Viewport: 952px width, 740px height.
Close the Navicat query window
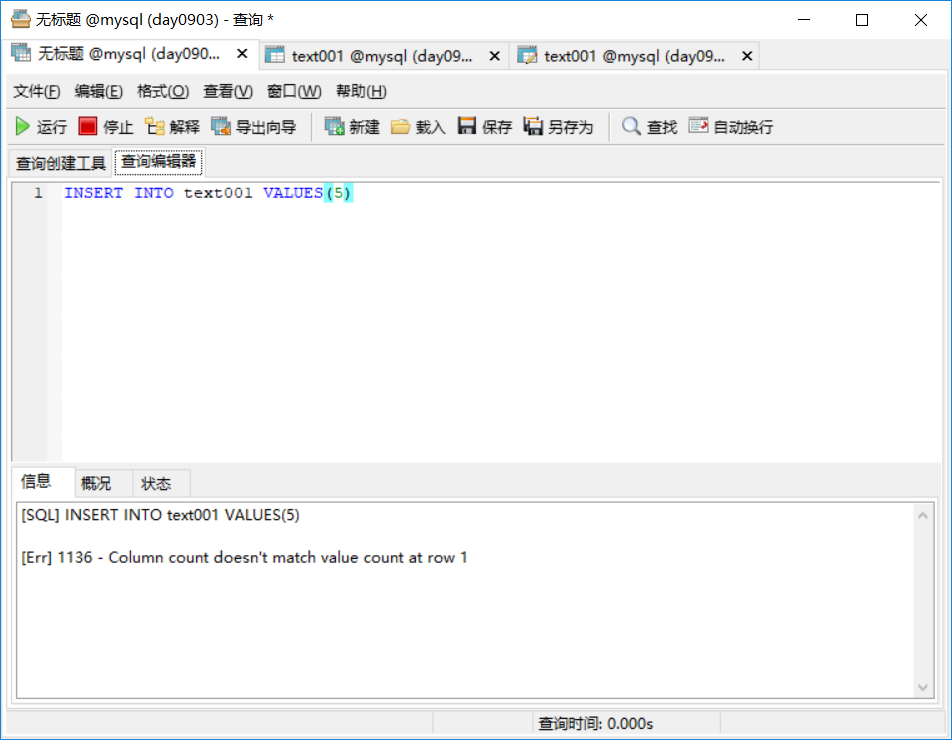pos(920,20)
